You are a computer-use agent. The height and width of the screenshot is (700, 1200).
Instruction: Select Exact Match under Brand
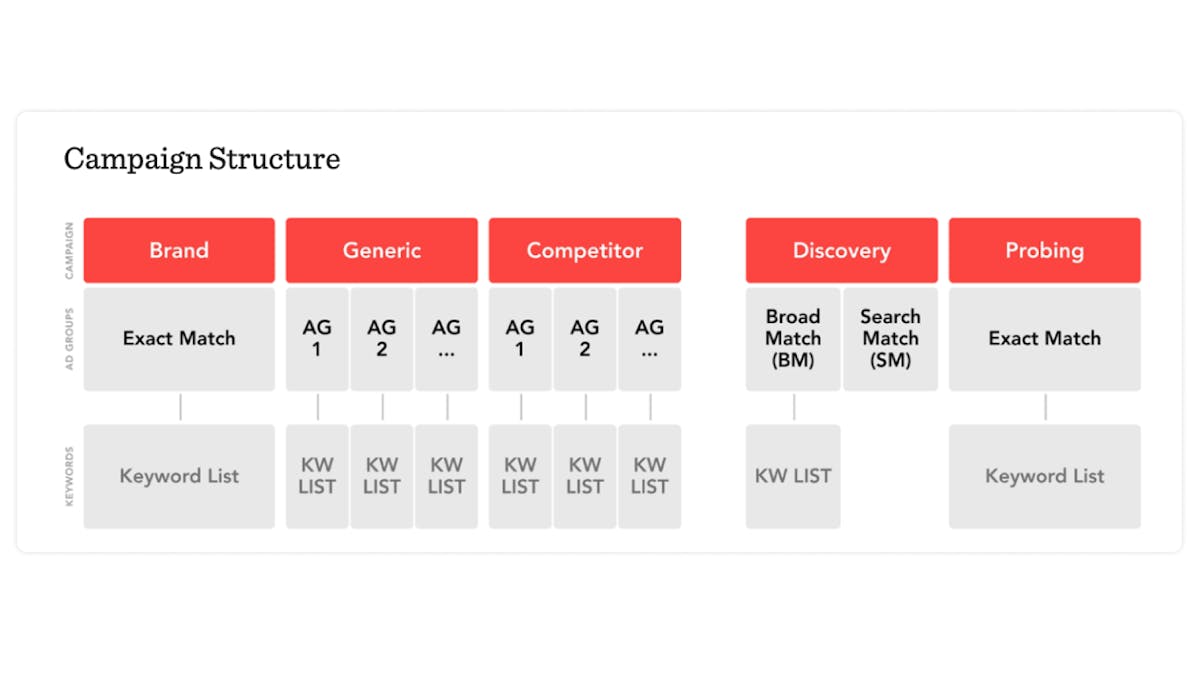click(x=179, y=339)
